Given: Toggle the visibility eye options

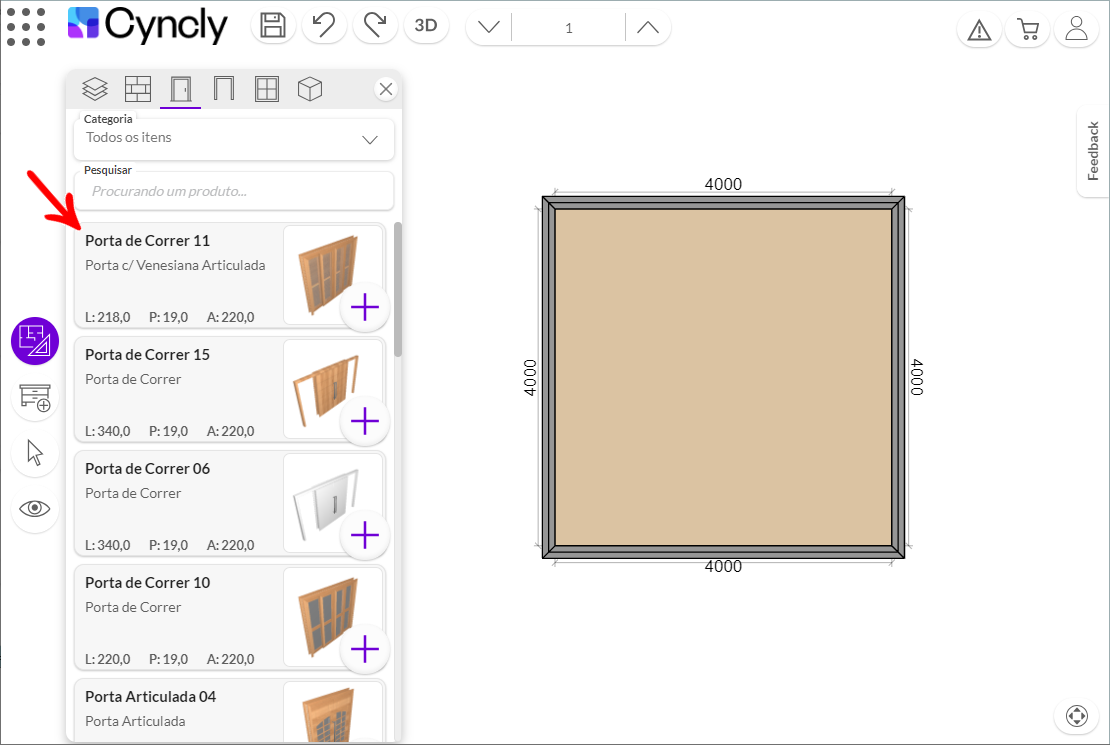Looking at the screenshot, I should pos(34,509).
